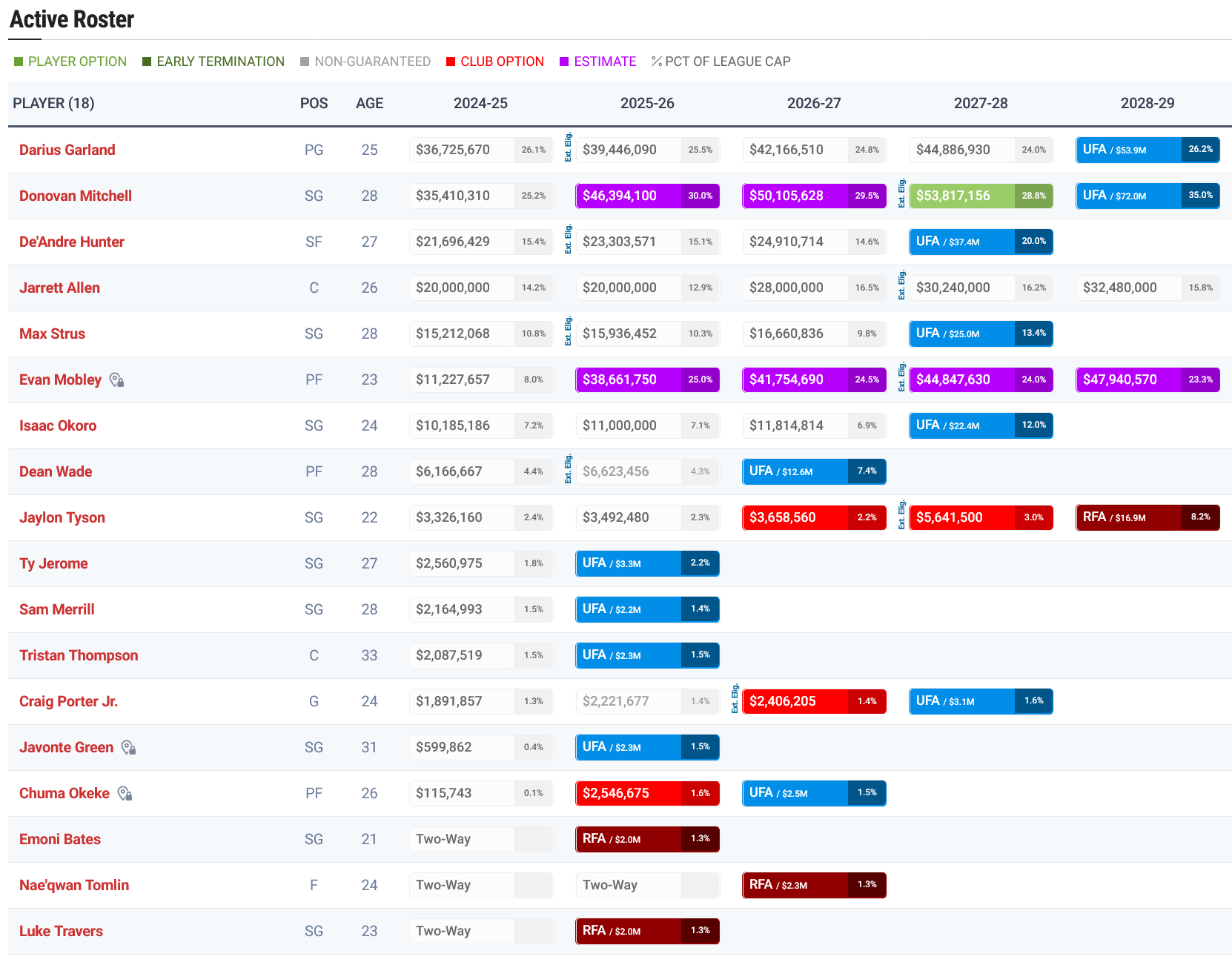The width and height of the screenshot is (1232, 968).
Task: Click the Ext. Elig. marker in Porter's row
Action: [x=735, y=698]
